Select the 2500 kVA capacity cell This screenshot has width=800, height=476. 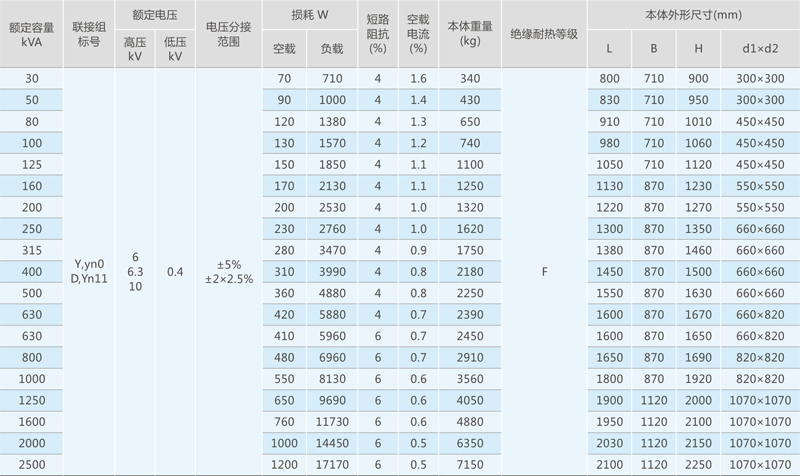pyautogui.click(x=32, y=465)
